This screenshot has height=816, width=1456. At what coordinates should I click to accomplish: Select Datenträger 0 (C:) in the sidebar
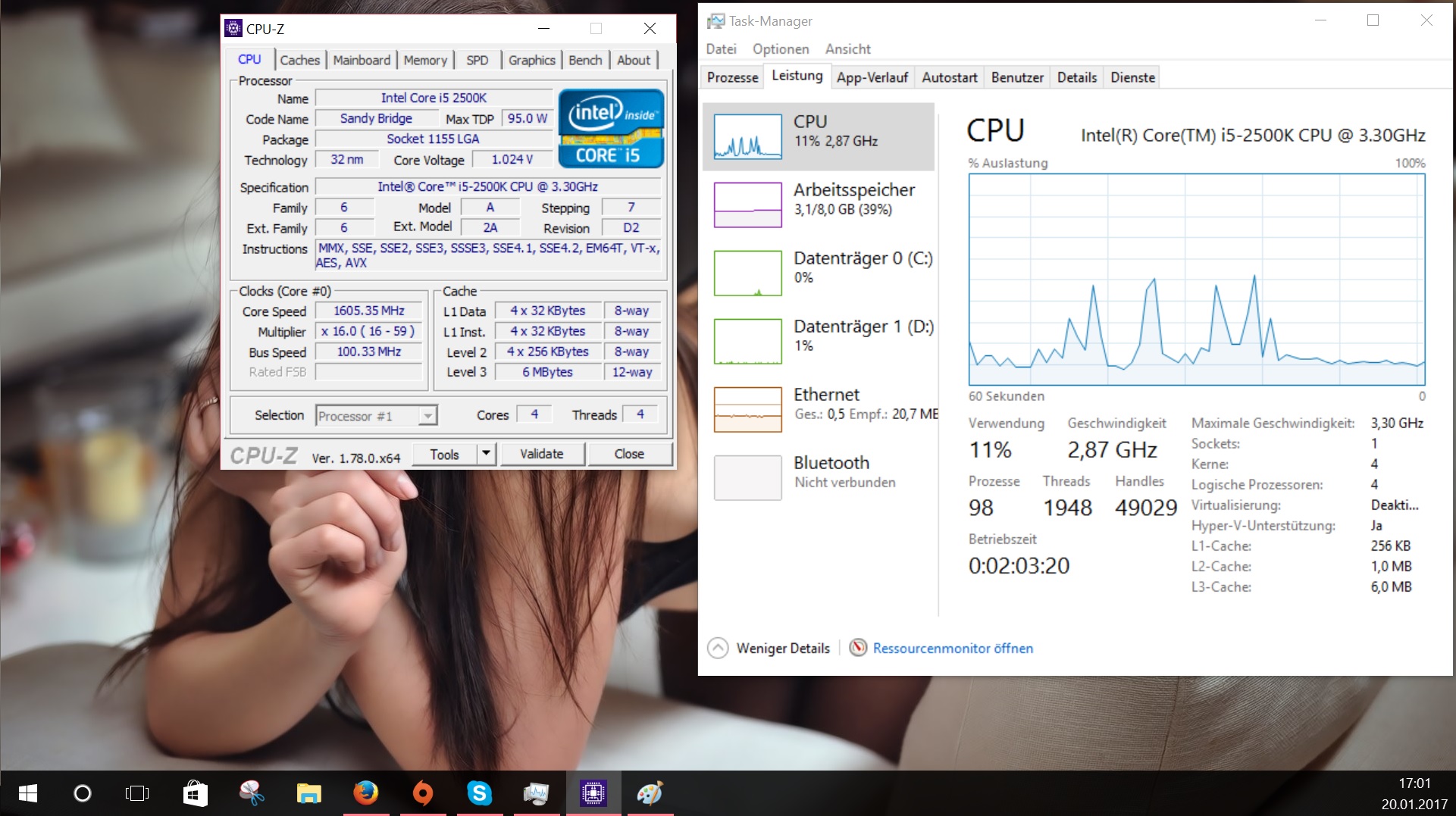(x=819, y=273)
